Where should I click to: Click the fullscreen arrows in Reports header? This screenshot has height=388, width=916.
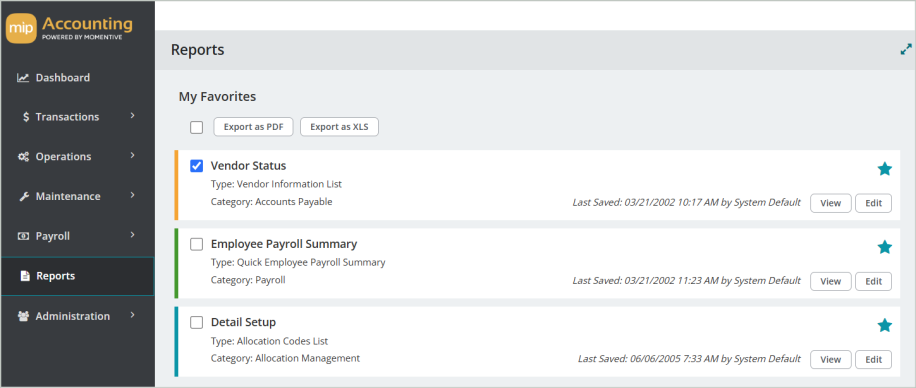(906, 50)
